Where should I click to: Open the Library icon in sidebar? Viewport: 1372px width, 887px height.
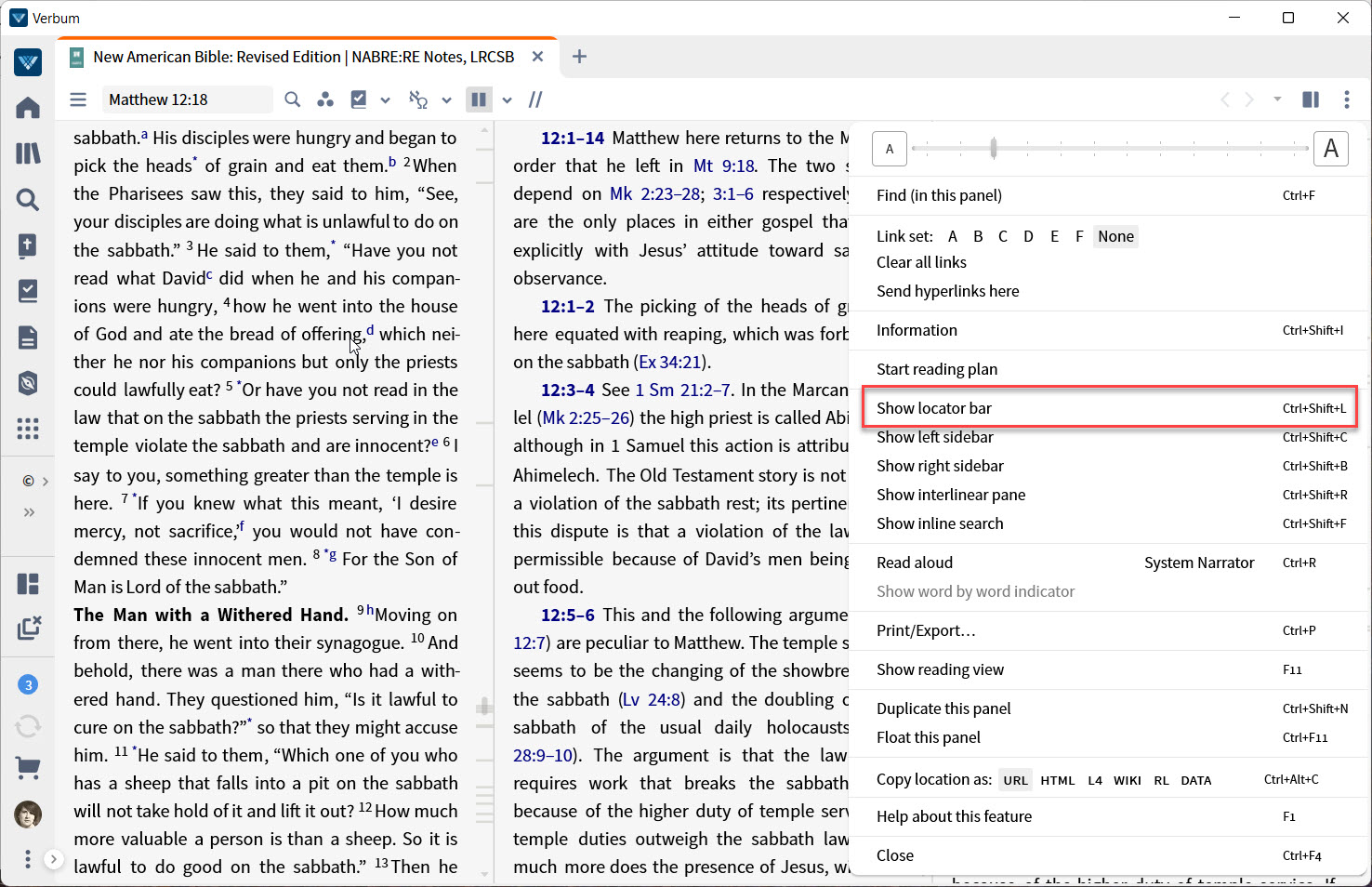[28, 153]
